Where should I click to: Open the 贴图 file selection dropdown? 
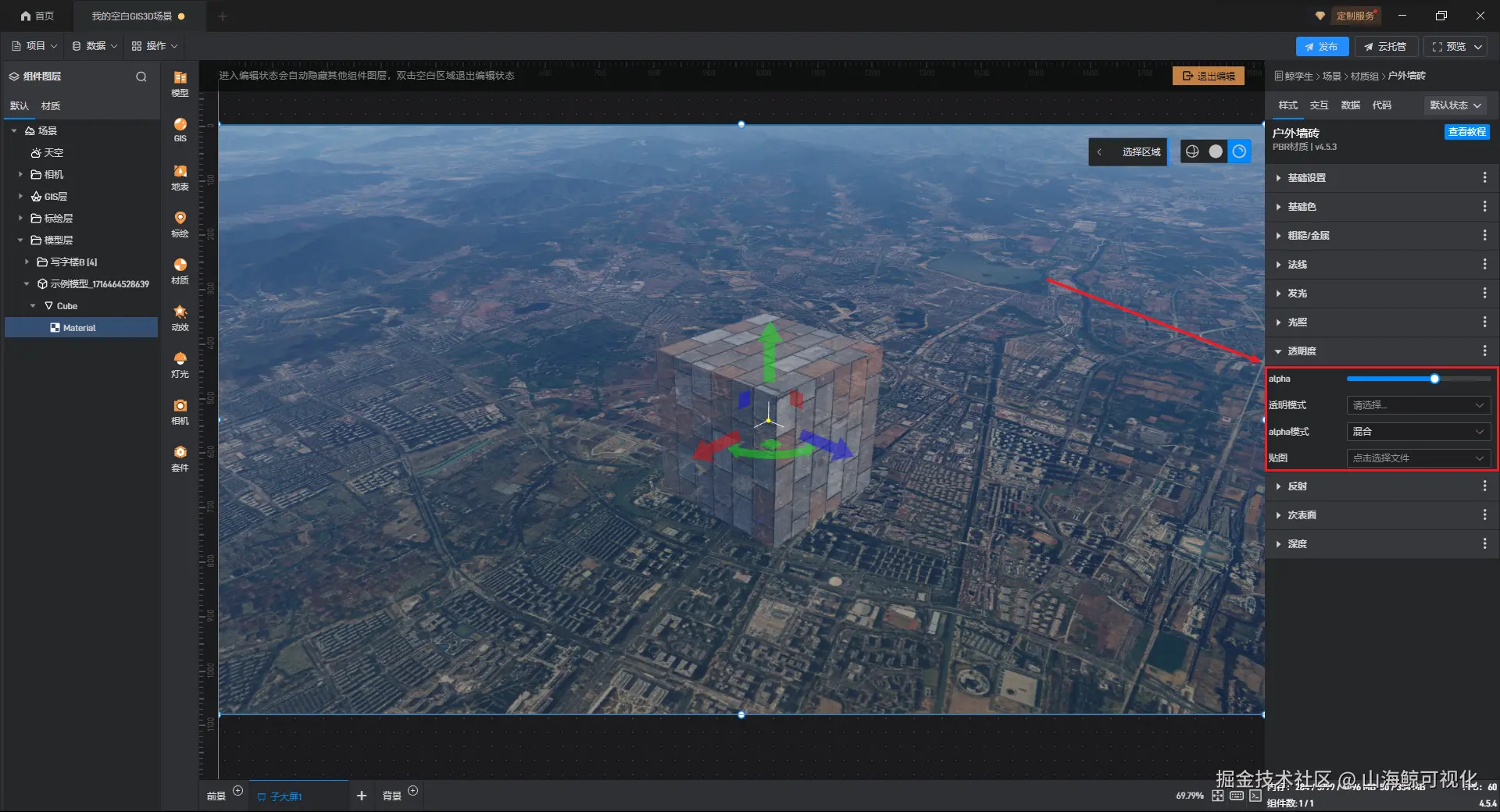[x=1418, y=458]
